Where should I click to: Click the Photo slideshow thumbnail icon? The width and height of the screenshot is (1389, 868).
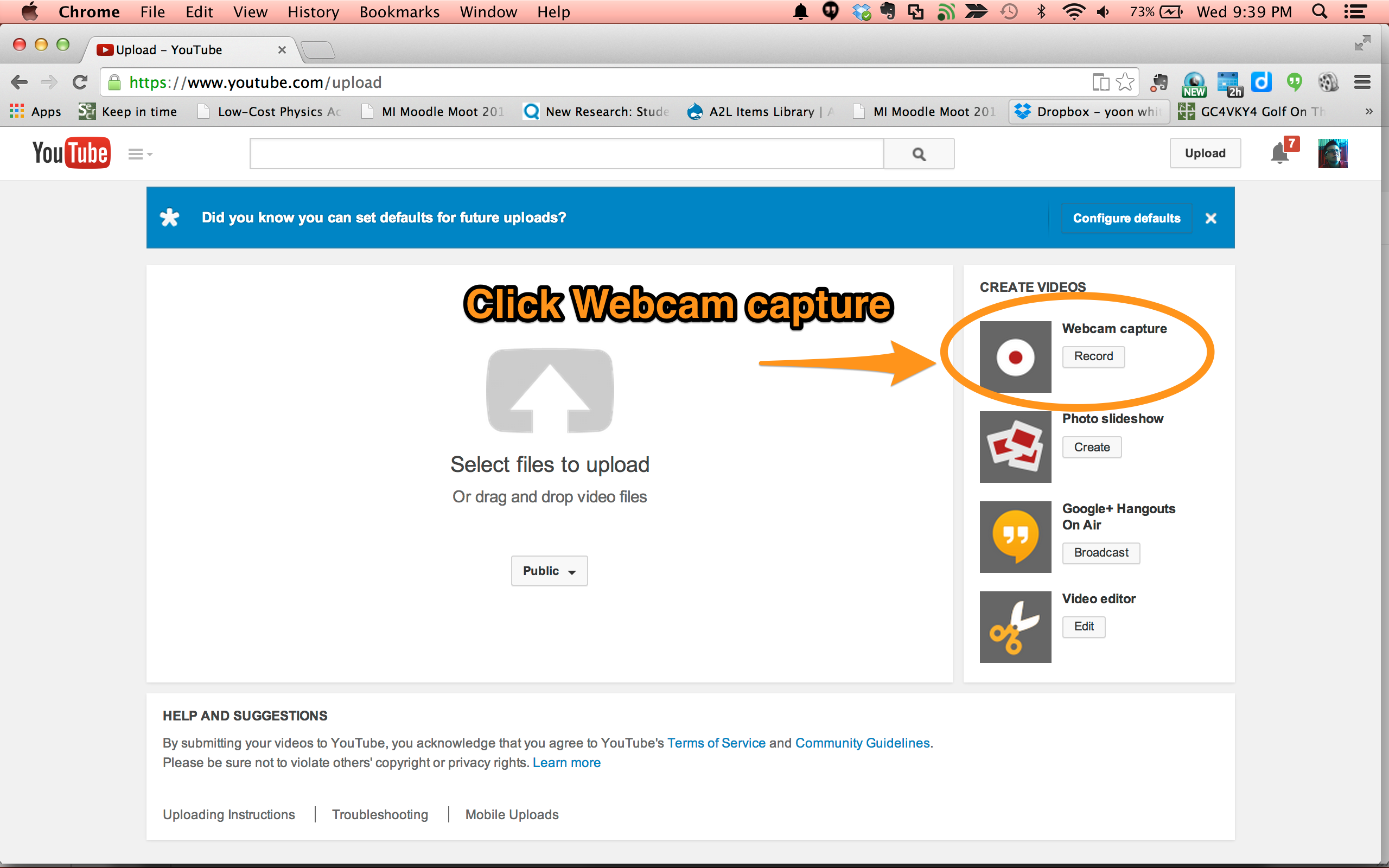pyautogui.click(x=1015, y=446)
